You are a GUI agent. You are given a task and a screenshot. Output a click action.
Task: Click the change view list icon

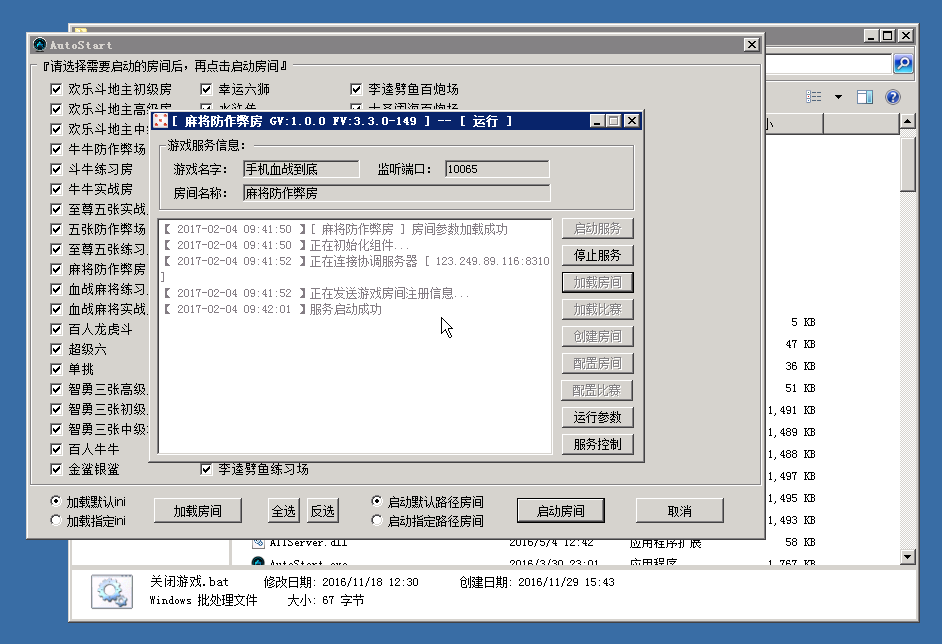[x=814, y=97]
